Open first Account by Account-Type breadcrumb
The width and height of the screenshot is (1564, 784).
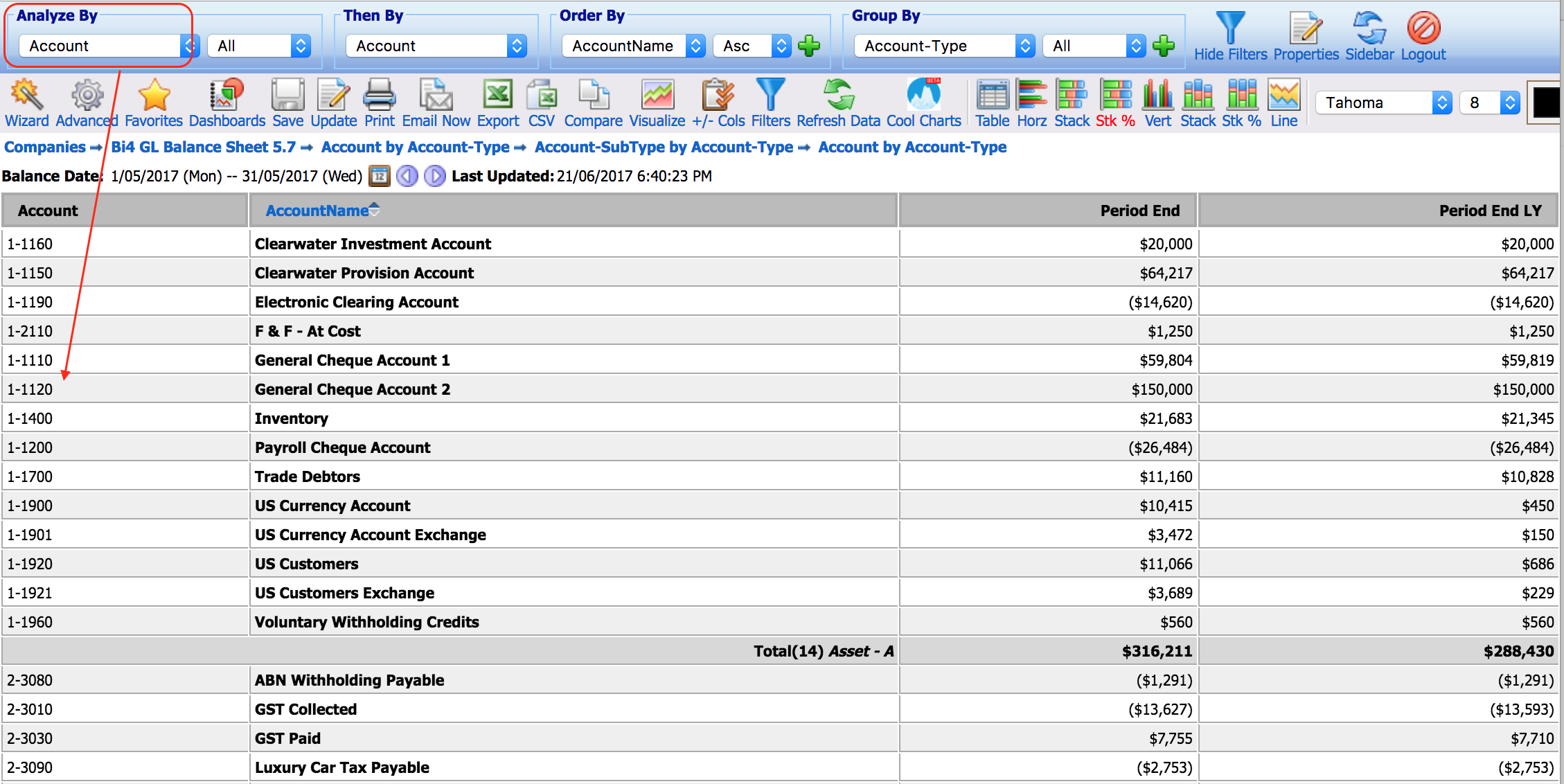(x=415, y=147)
